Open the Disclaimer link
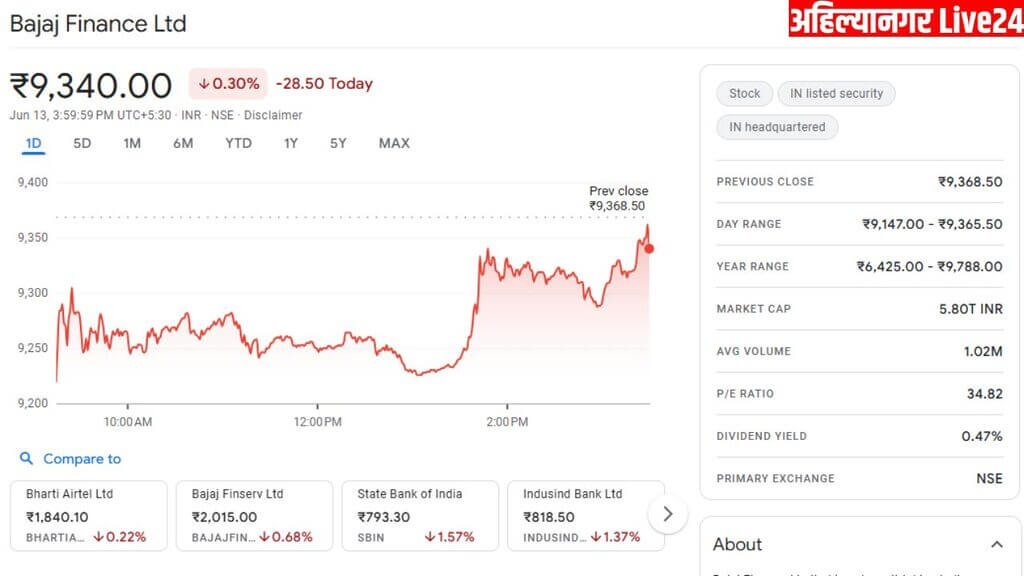 (273, 115)
